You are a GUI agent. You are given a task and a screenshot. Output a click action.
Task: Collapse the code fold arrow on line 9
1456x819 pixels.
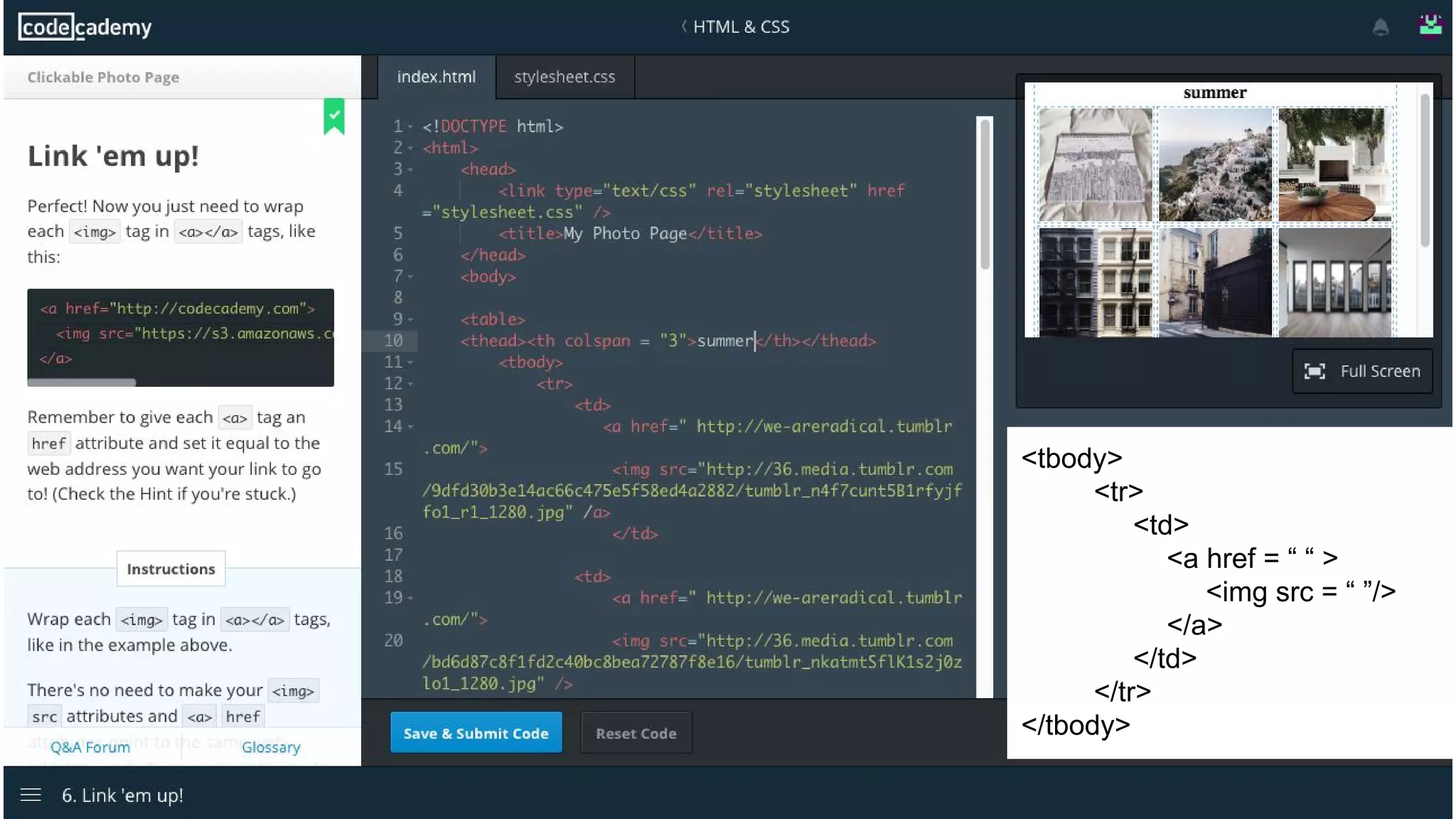(x=411, y=320)
